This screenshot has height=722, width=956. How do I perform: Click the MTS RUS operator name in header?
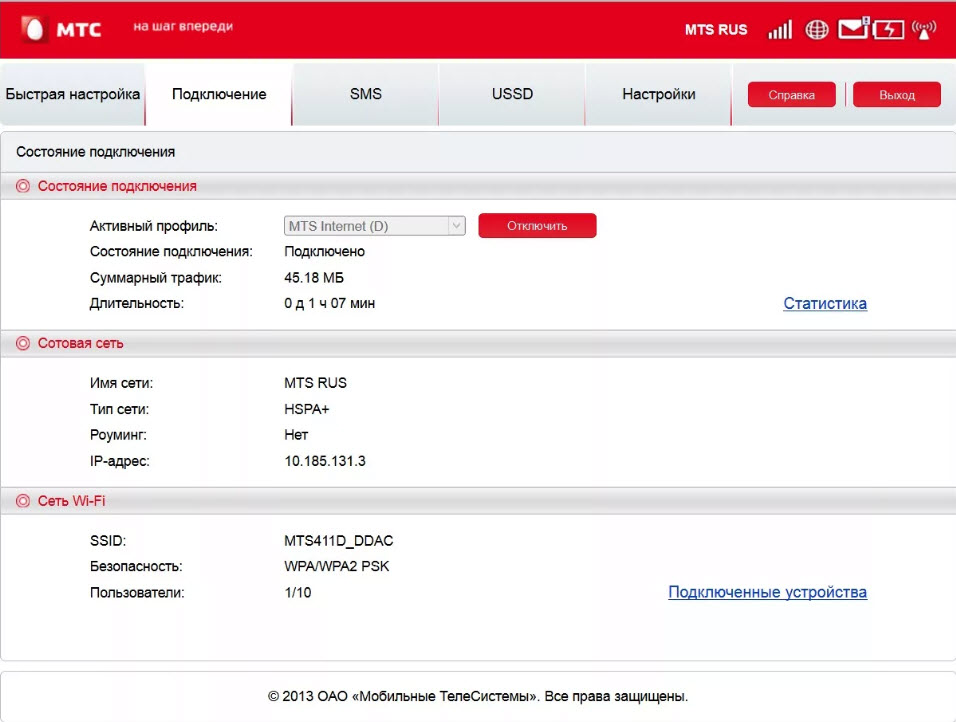pos(716,29)
